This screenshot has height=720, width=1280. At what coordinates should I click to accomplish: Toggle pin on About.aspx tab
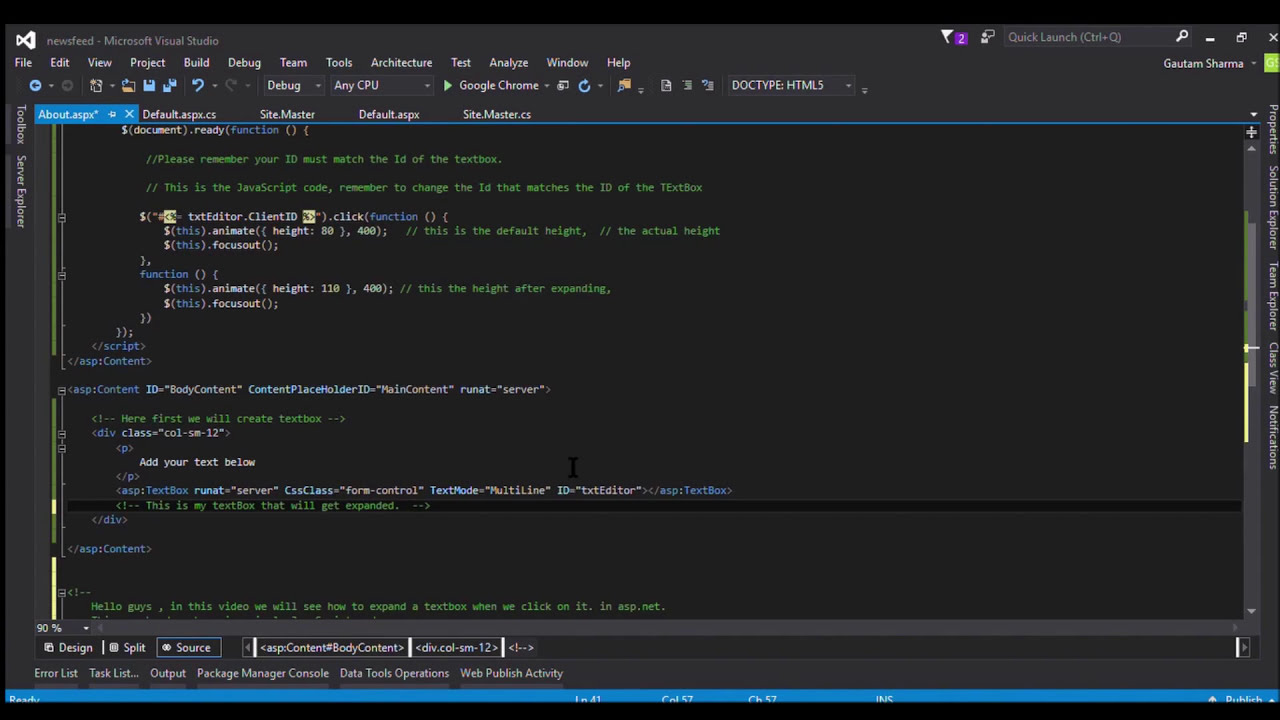112,115
